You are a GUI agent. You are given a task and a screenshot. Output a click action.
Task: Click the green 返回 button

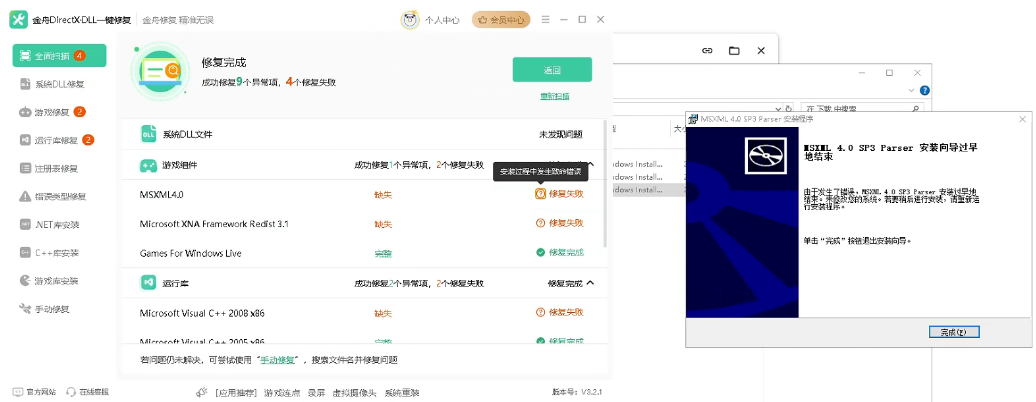pyautogui.click(x=552, y=69)
